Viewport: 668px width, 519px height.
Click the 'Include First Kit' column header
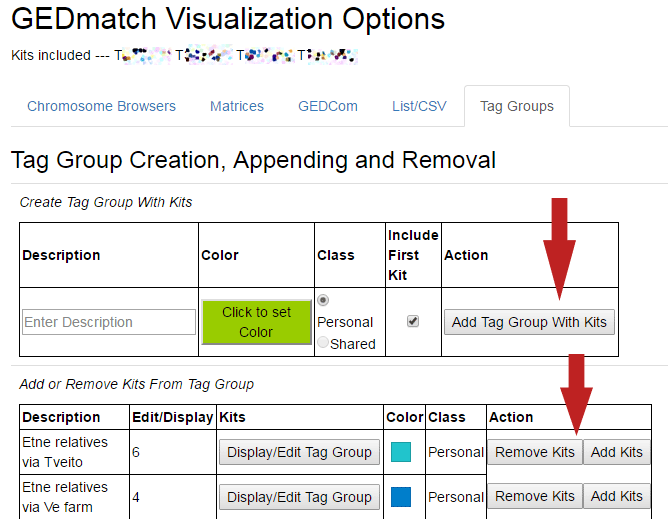pyautogui.click(x=413, y=255)
